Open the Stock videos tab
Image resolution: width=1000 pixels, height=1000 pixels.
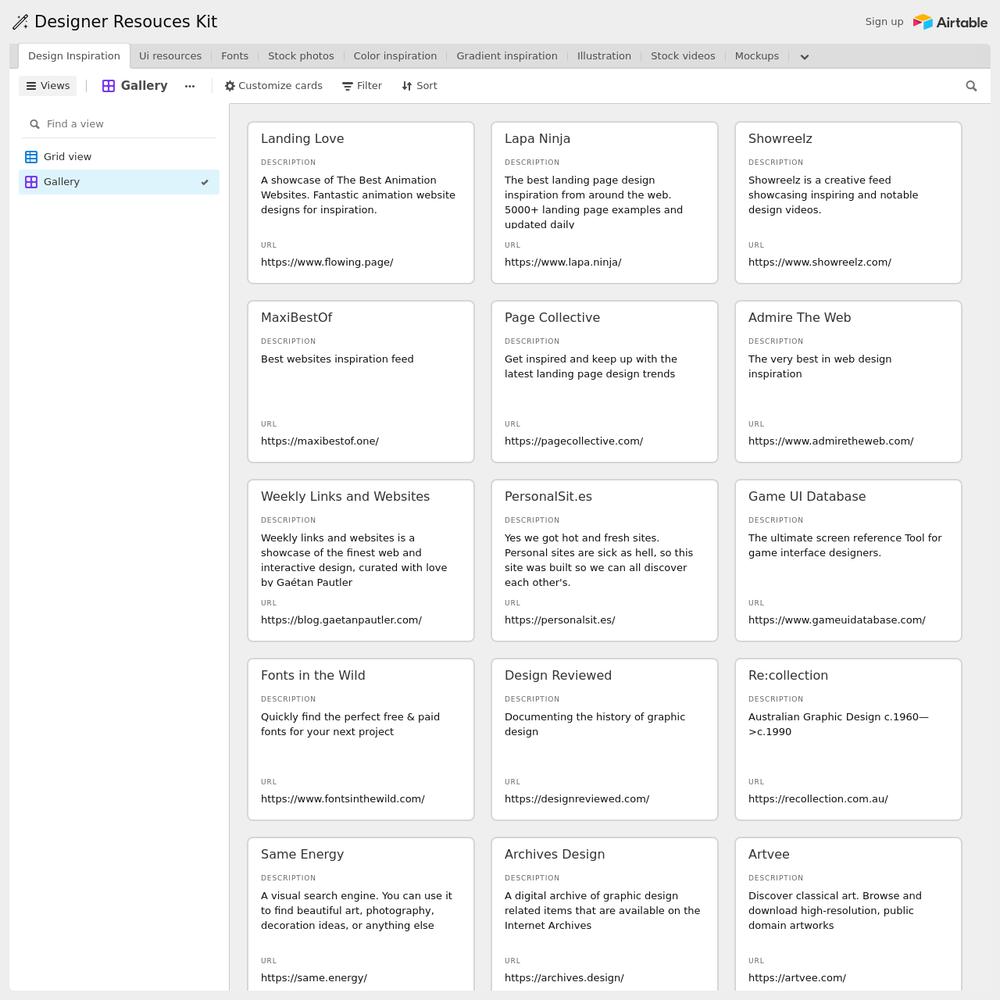pyautogui.click(x=683, y=56)
